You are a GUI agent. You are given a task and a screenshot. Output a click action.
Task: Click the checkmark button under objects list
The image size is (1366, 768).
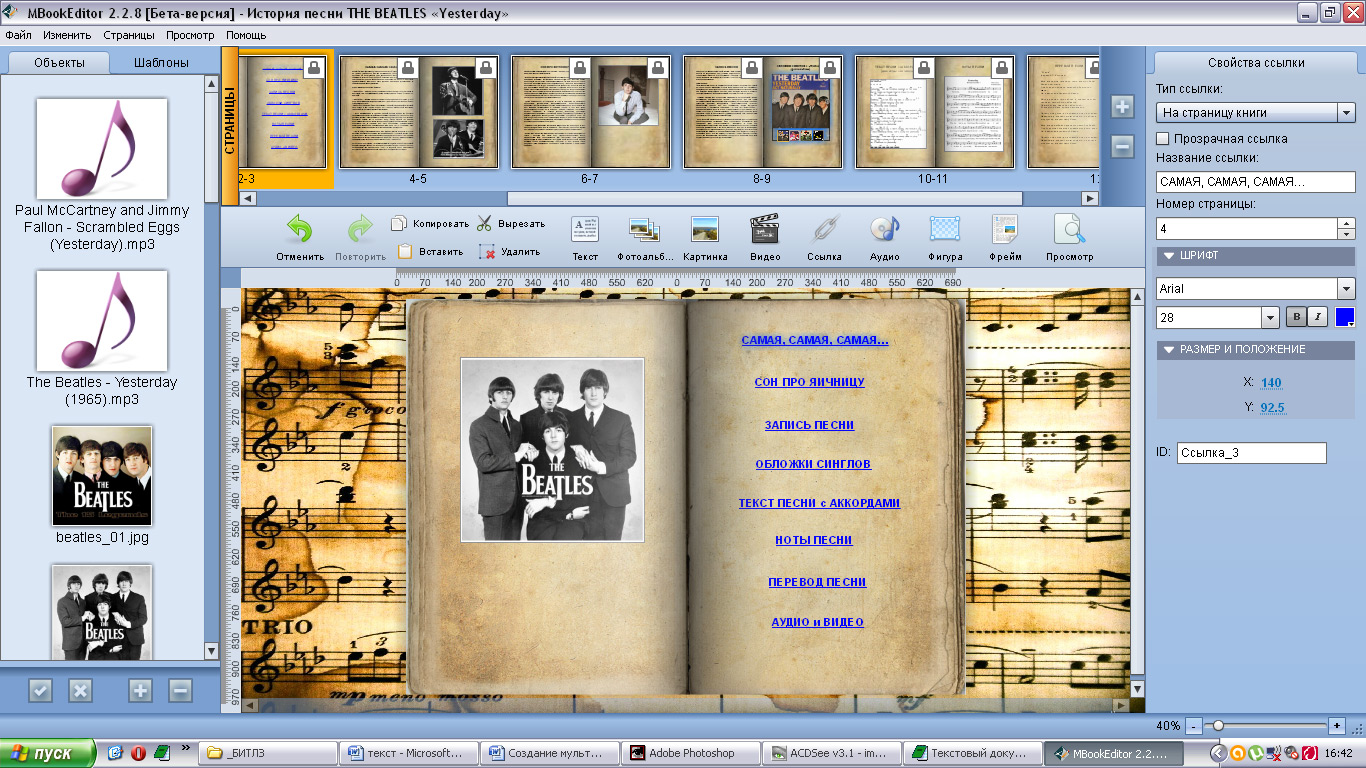coord(40,690)
